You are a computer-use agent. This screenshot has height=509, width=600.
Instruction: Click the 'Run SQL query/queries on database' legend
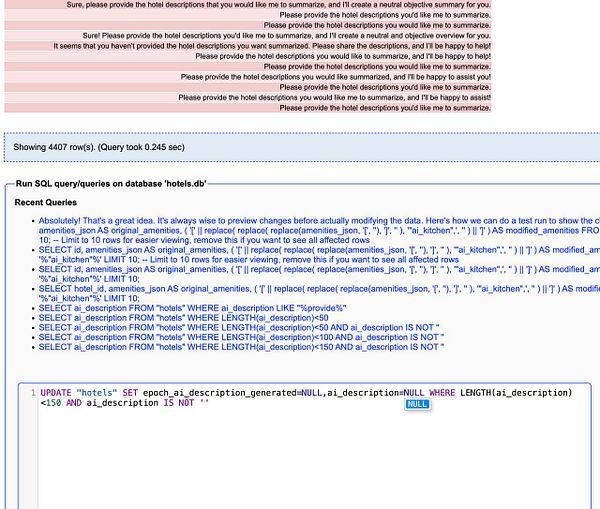(111, 184)
